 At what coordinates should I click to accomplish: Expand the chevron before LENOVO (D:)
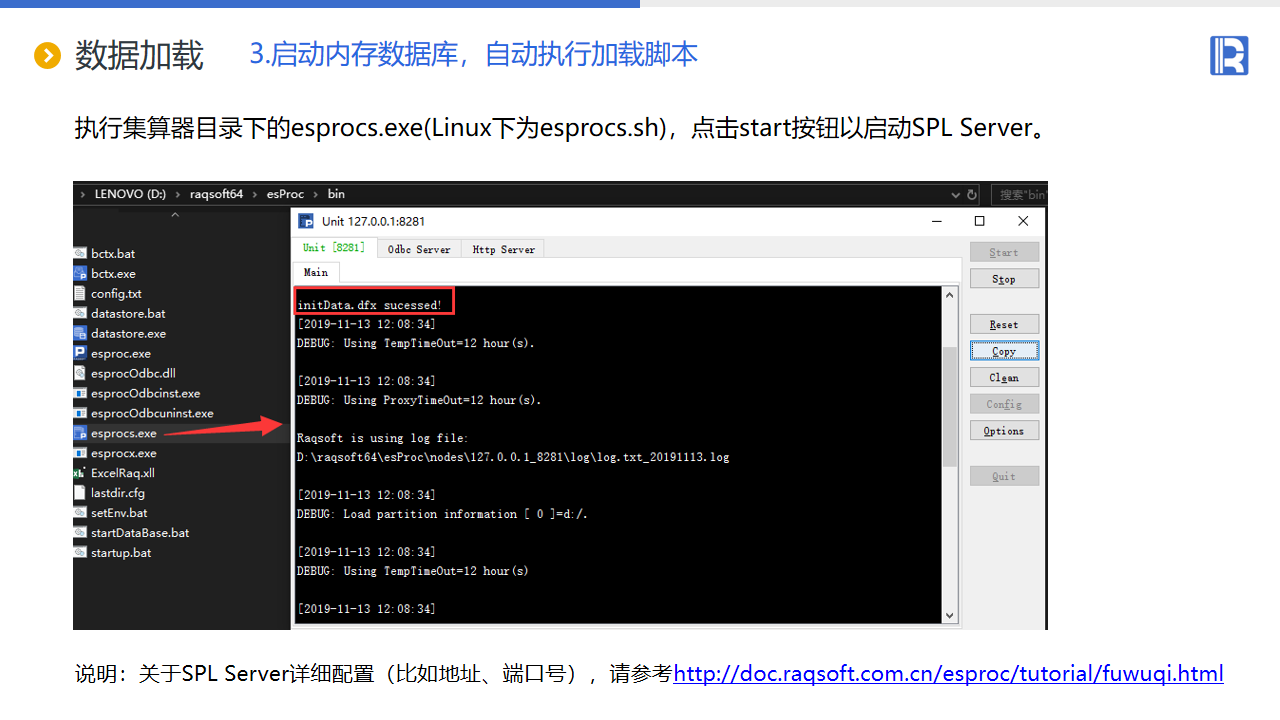point(82,194)
